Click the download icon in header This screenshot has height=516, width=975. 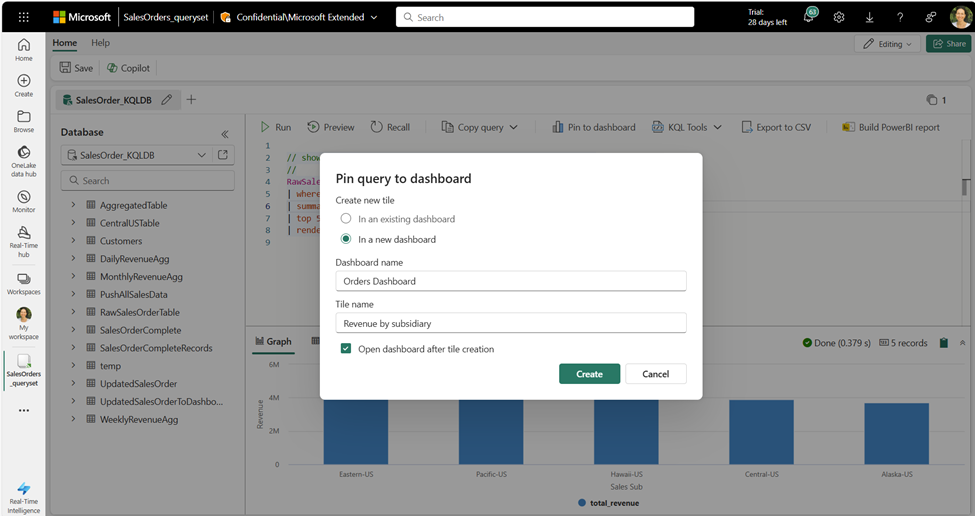click(x=869, y=17)
